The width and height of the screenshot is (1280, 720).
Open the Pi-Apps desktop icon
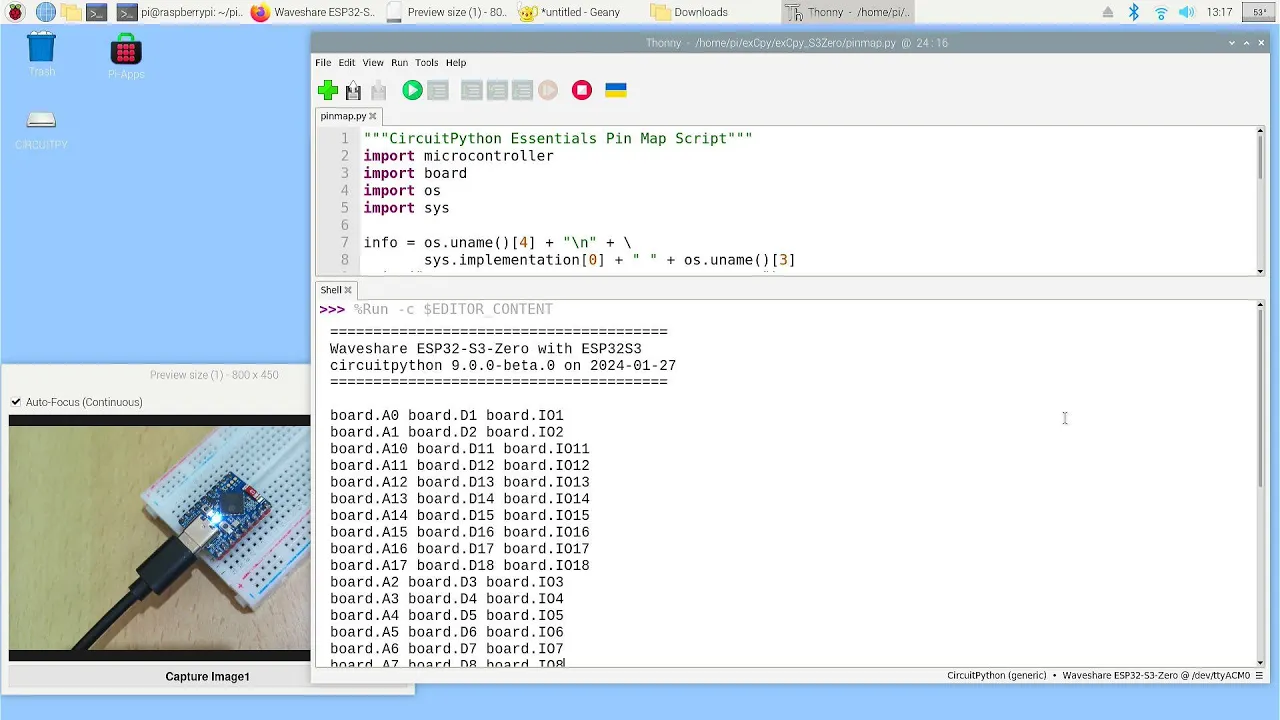(126, 57)
